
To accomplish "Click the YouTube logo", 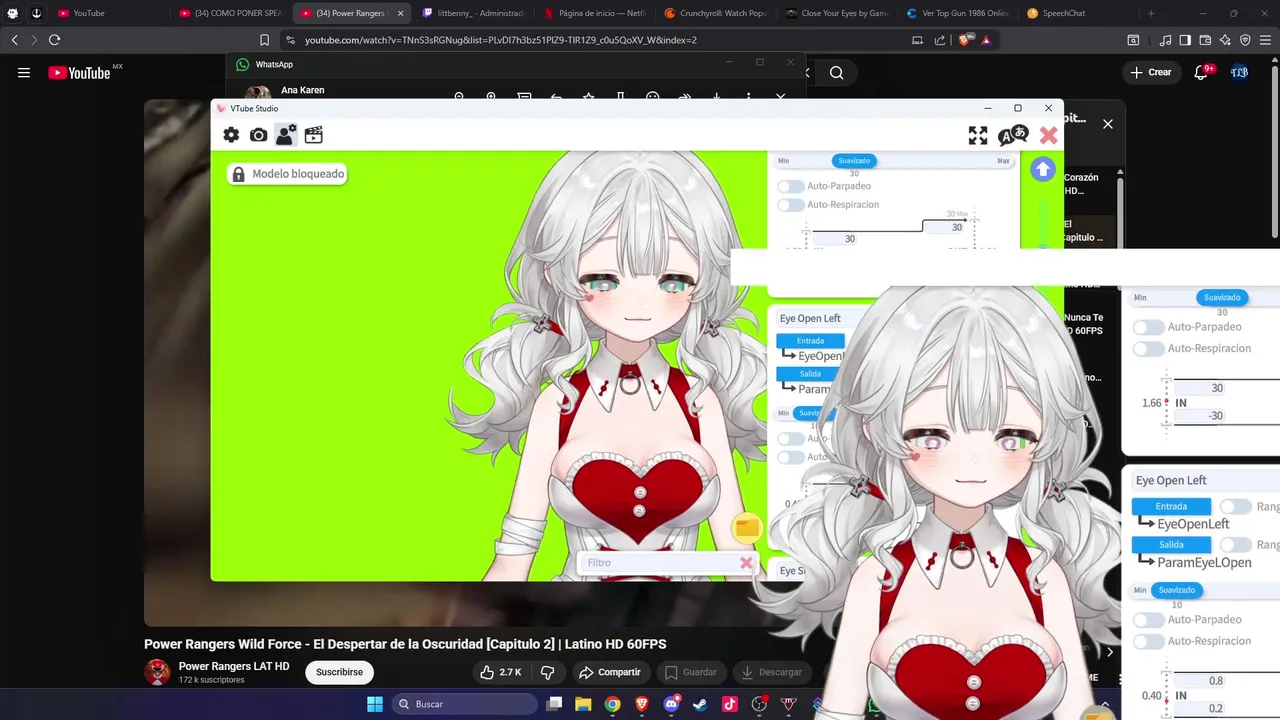I will coord(79,73).
